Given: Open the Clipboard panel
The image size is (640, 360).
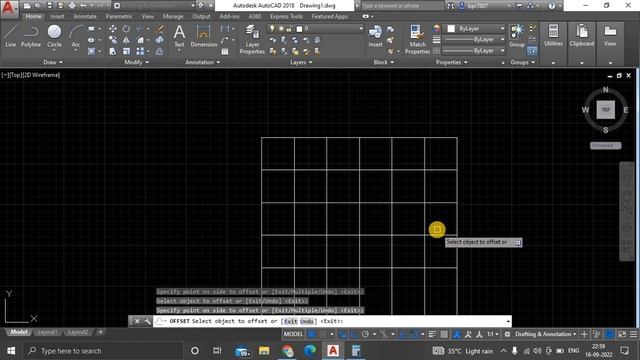Looking at the screenshot, I should (582, 35).
